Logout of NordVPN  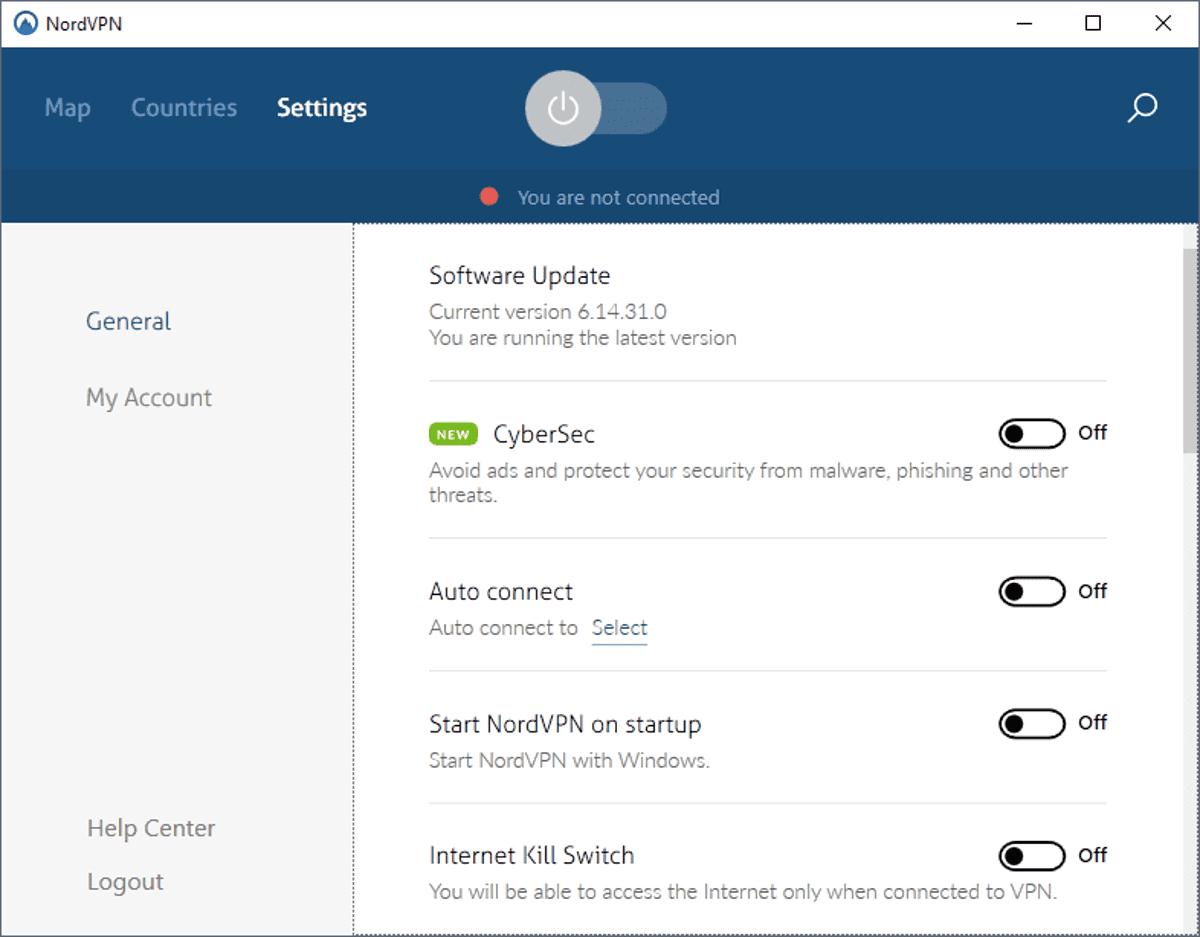pyautogui.click(x=124, y=882)
